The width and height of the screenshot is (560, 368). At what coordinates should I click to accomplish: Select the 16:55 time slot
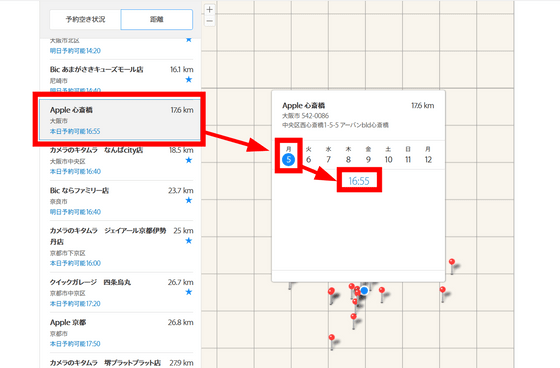[x=359, y=181]
